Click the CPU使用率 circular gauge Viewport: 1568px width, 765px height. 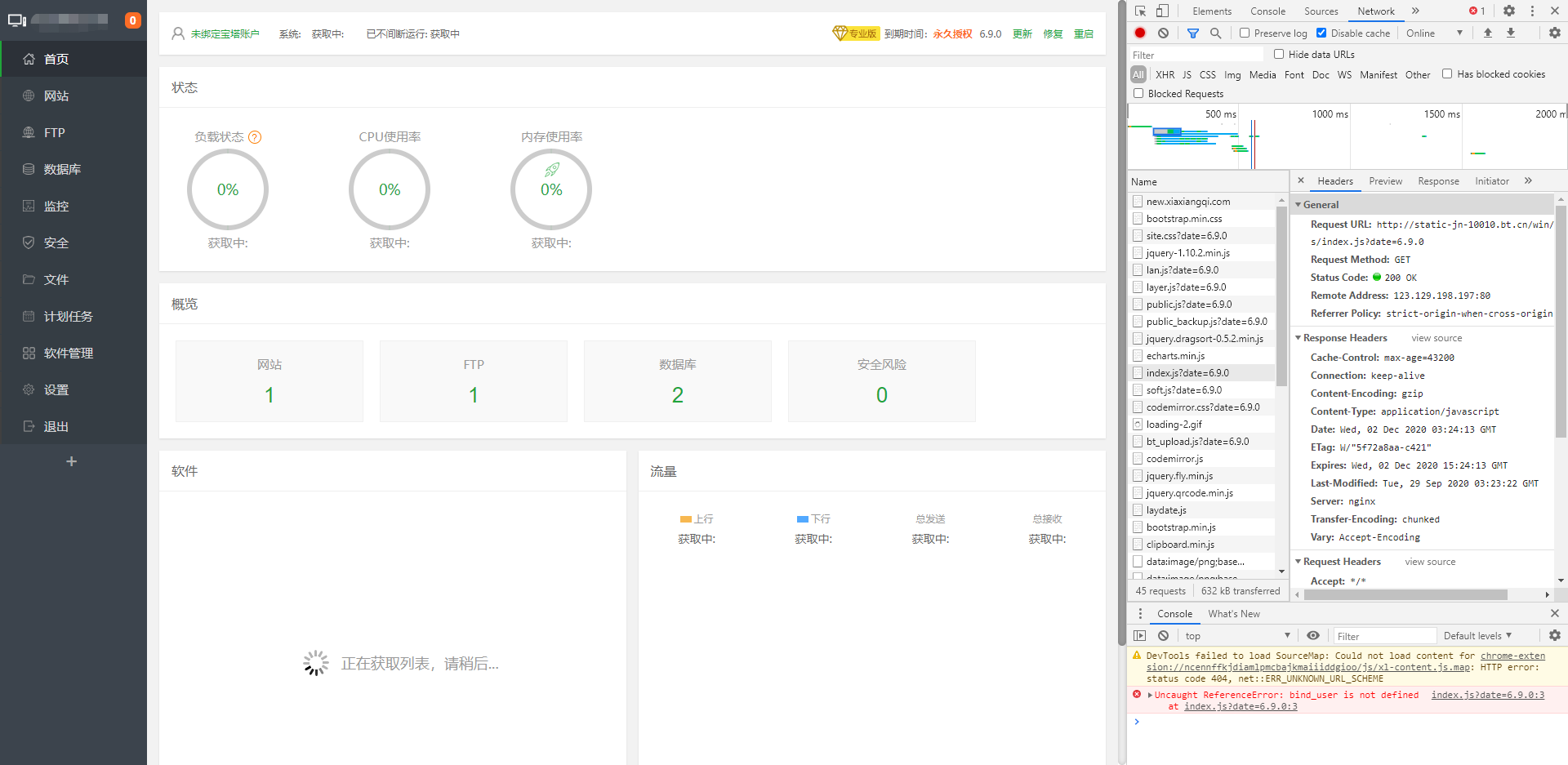click(x=390, y=189)
